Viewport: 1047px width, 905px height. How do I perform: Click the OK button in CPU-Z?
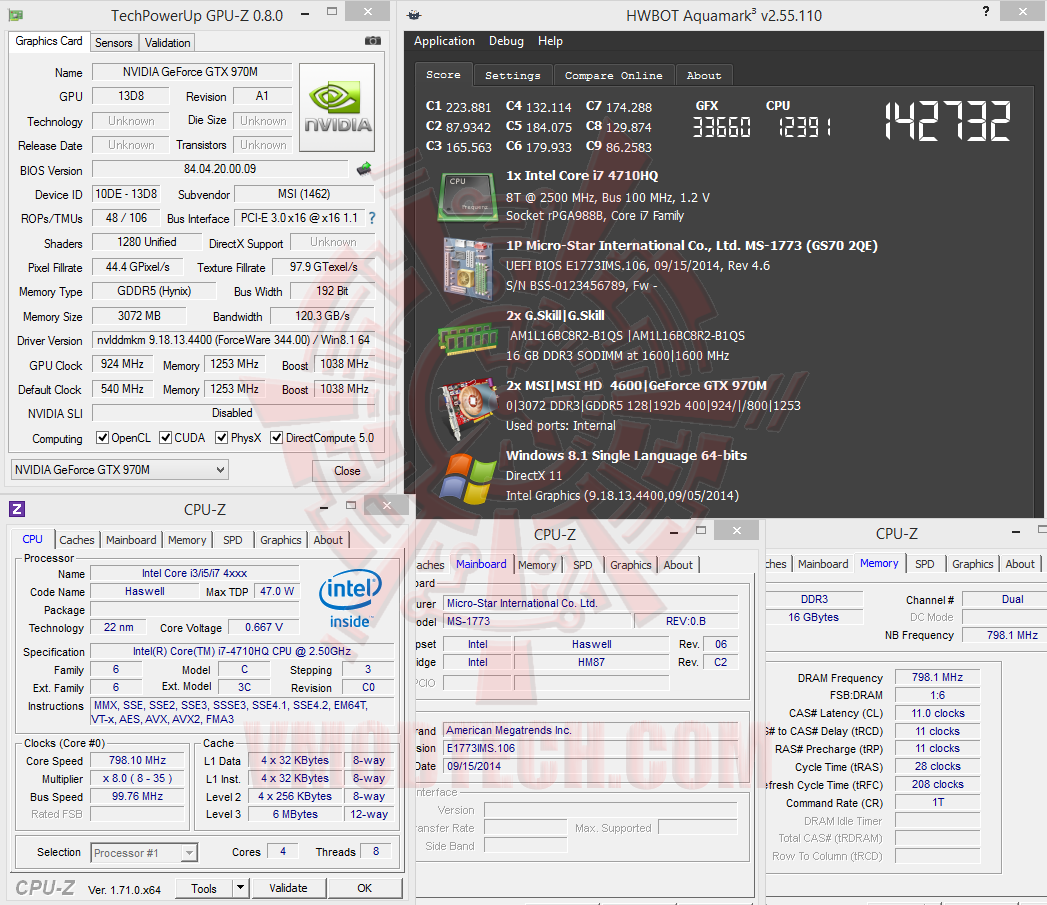[x=365, y=888]
